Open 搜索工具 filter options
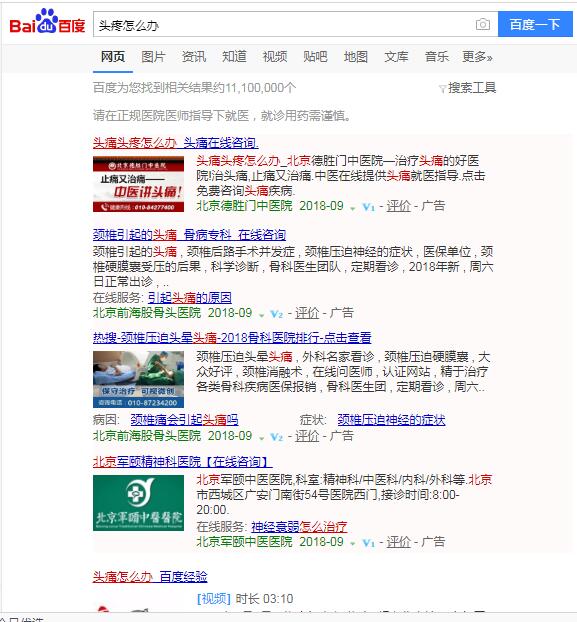577x622 pixels. [x=468, y=88]
